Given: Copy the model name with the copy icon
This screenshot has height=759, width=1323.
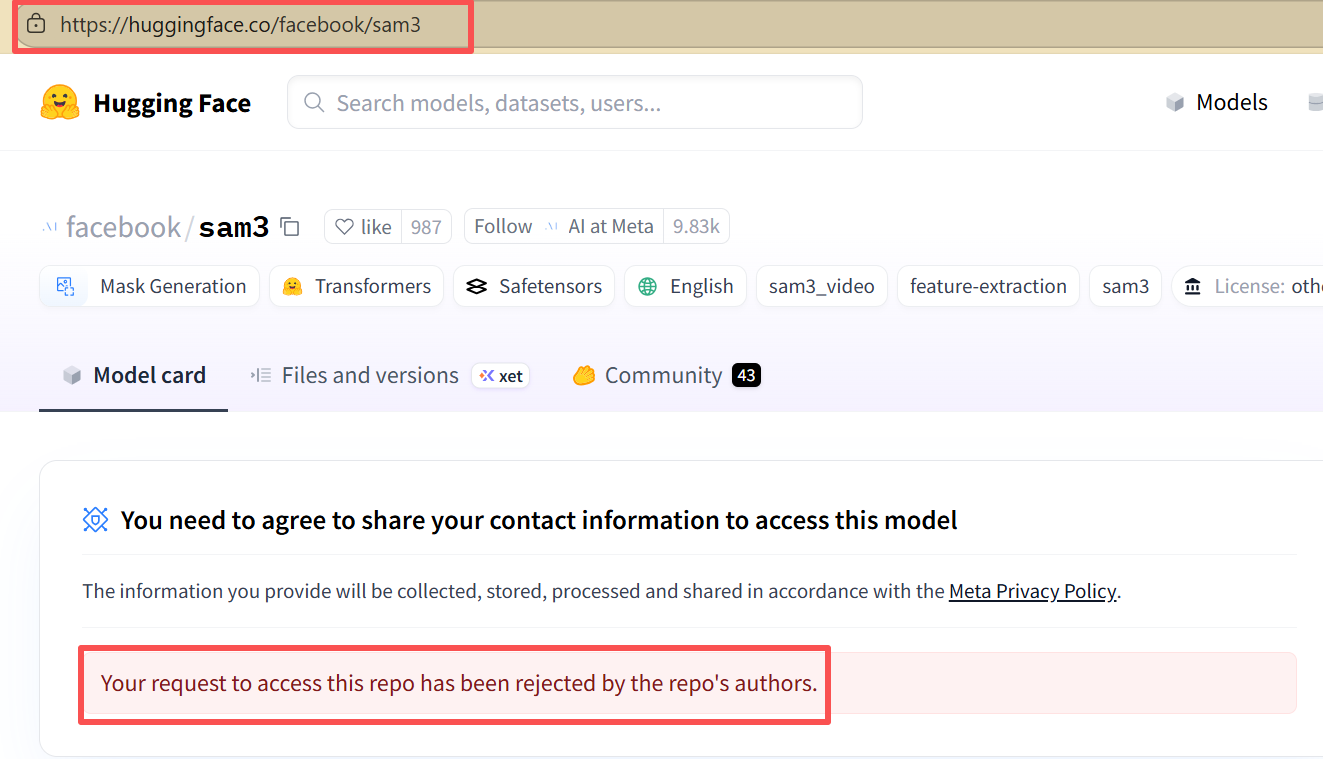Looking at the screenshot, I should 290,227.
